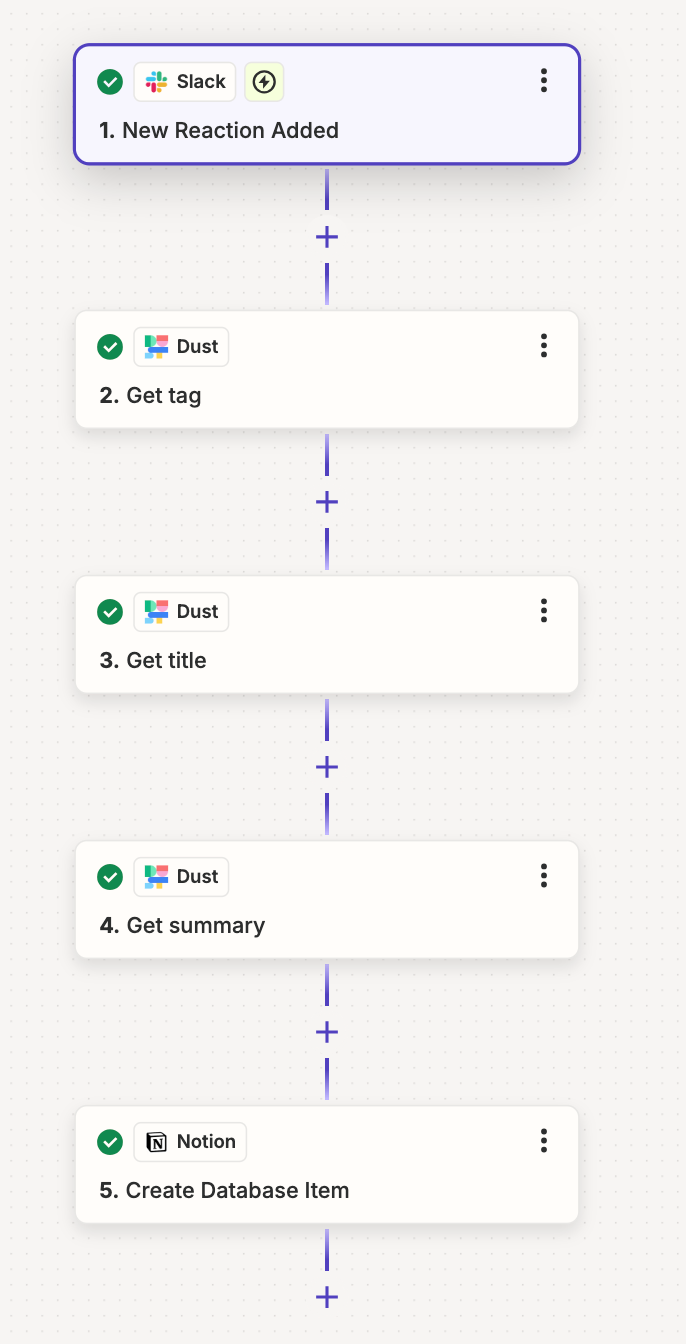Add a step between Get tag and Get title
The height and width of the screenshot is (1344, 686).
coord(327,502)
